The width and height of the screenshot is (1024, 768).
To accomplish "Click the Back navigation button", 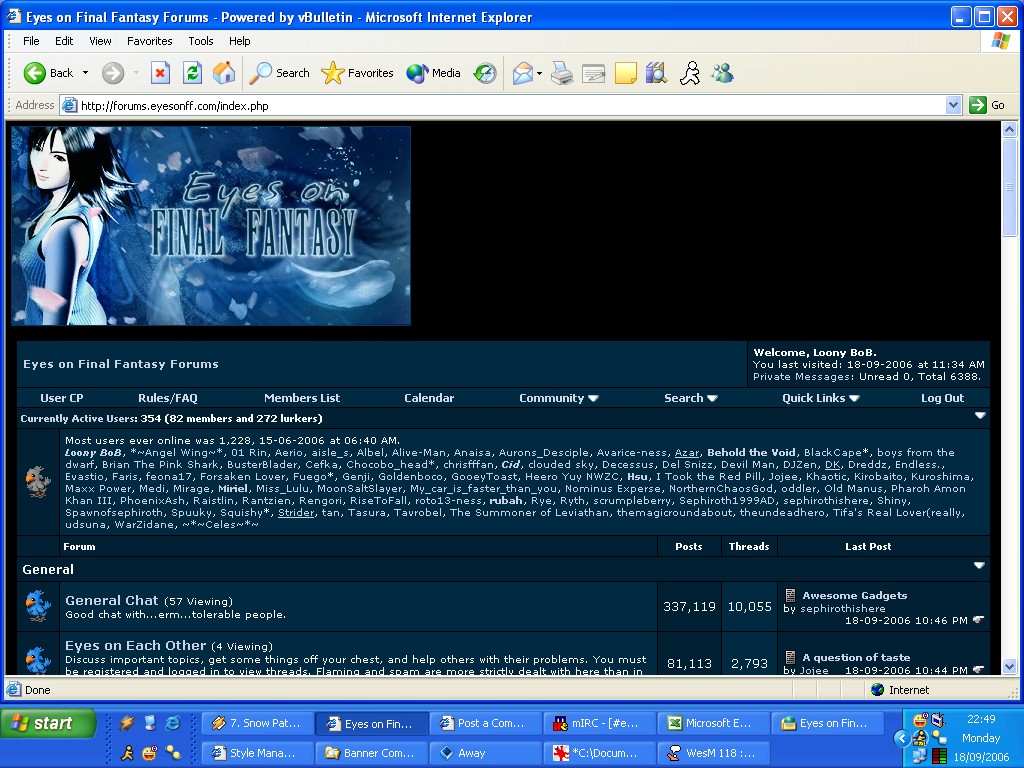I will (x=48, y=73).
